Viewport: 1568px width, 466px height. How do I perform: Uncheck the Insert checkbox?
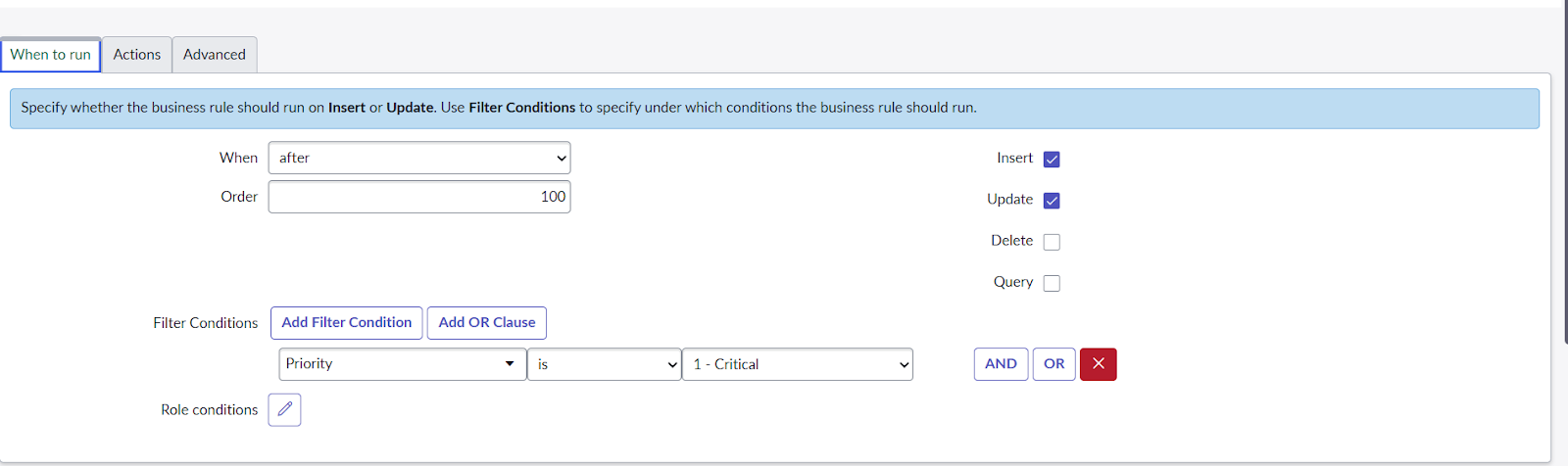click(1052, 160)
